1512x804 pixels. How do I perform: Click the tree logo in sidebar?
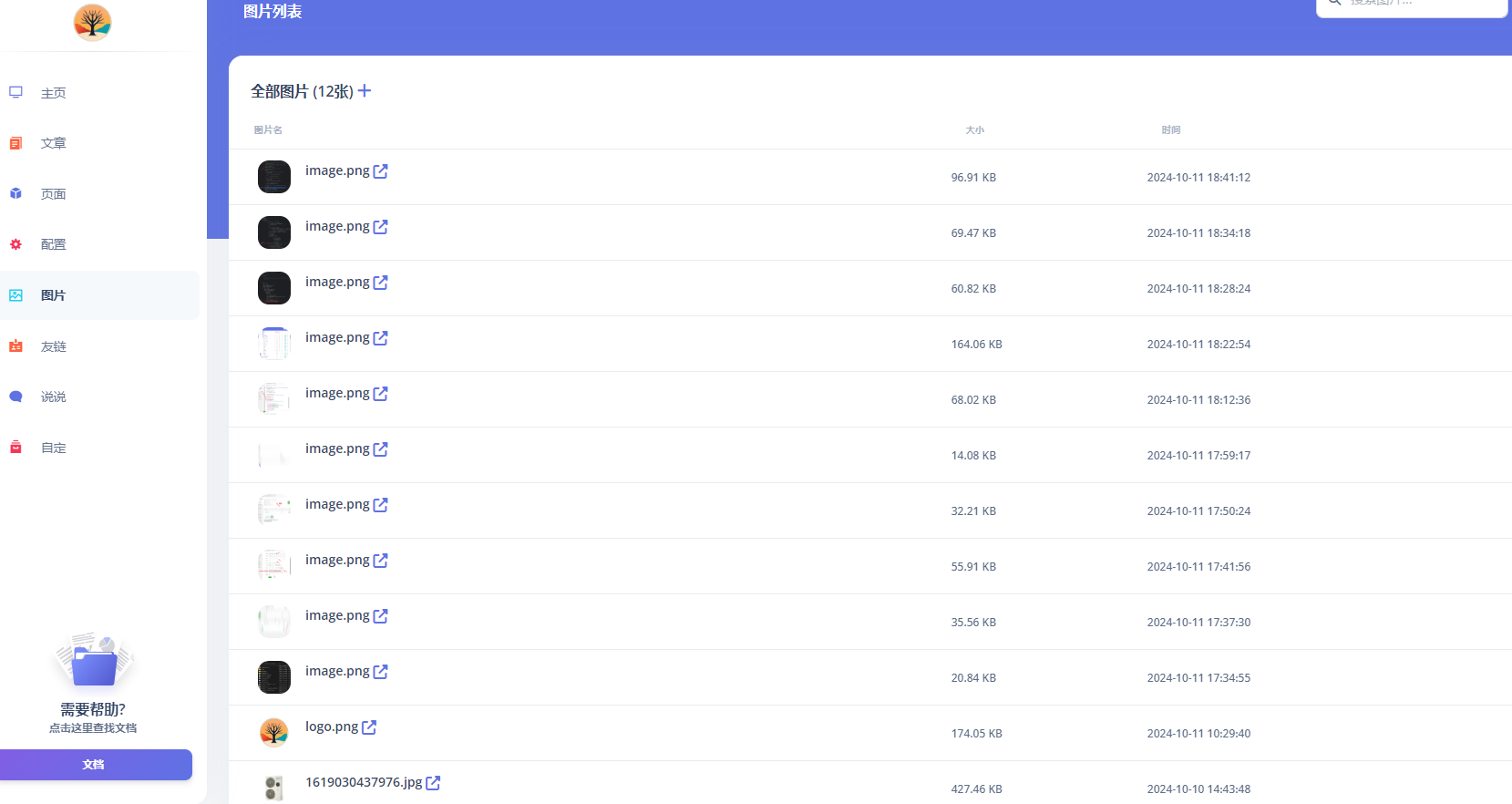[92, 22]
